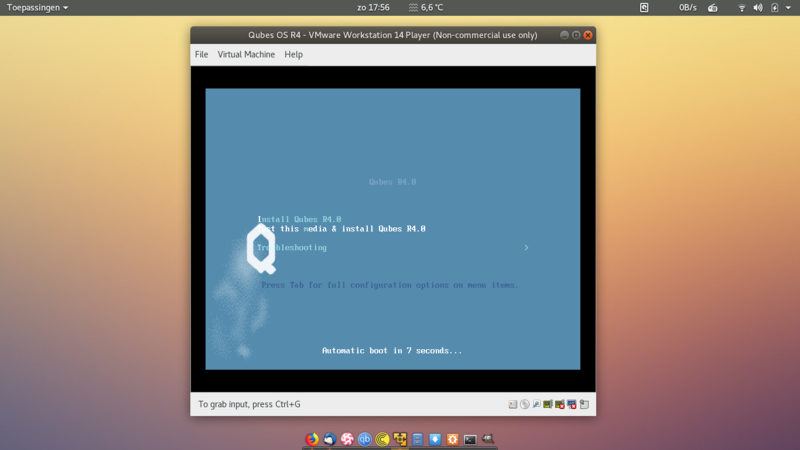Click inside the VM screen to grab input
The image size is (800, 450).
point(393,229)
